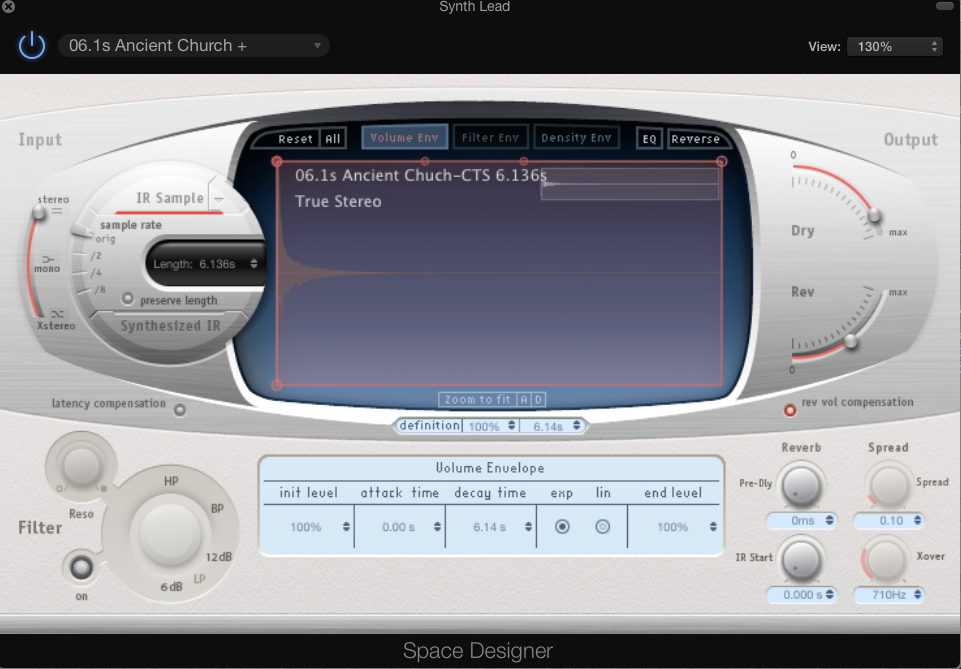
Task: Click the stereo input icon
Action: click(56, 211)
